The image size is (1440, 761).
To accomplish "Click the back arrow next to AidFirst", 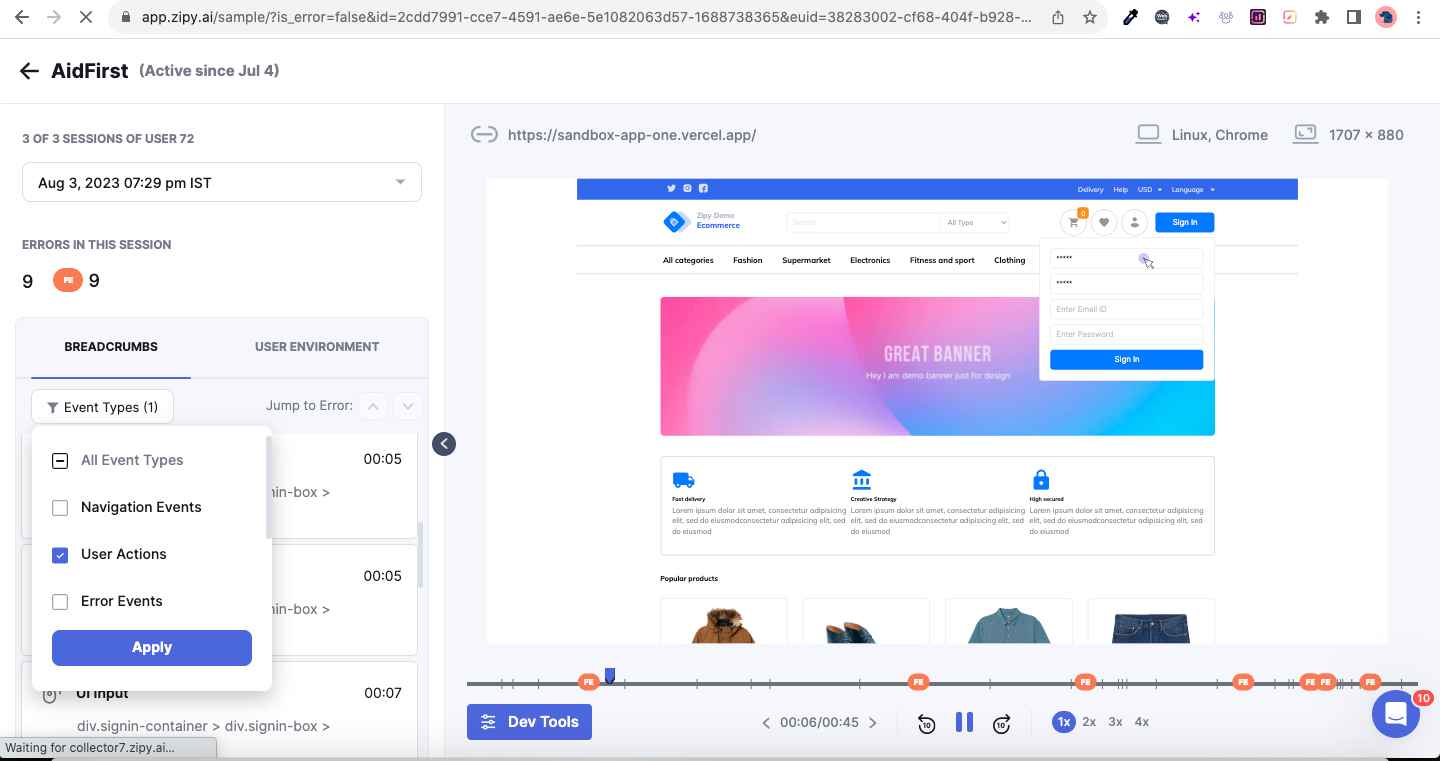I will pyautogui.click(x=29, y=70).
